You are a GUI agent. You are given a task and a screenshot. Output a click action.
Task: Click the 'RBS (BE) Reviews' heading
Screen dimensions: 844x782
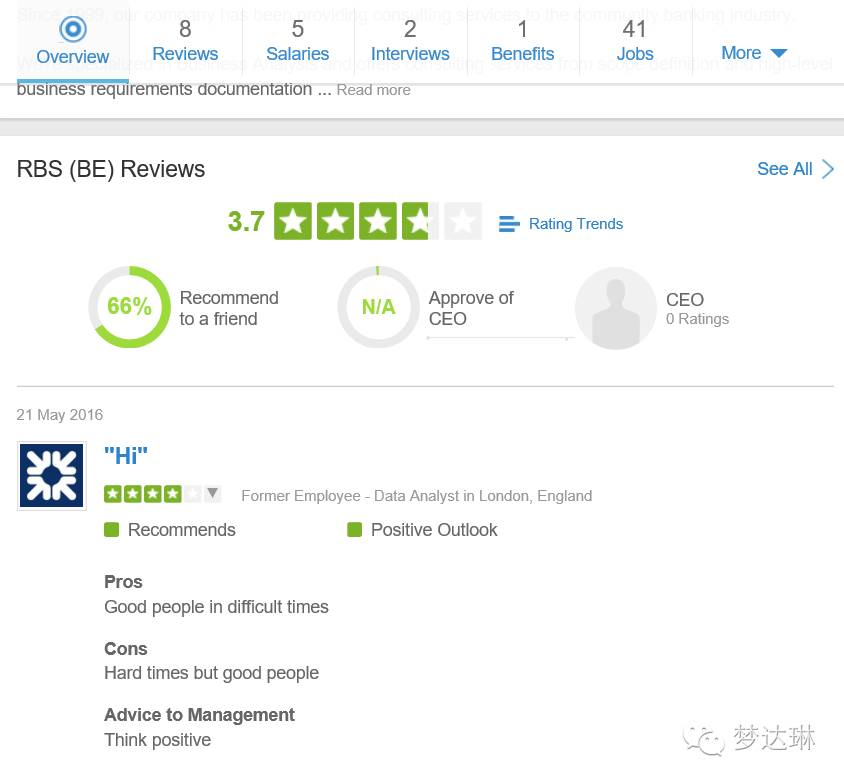point(111,169)
